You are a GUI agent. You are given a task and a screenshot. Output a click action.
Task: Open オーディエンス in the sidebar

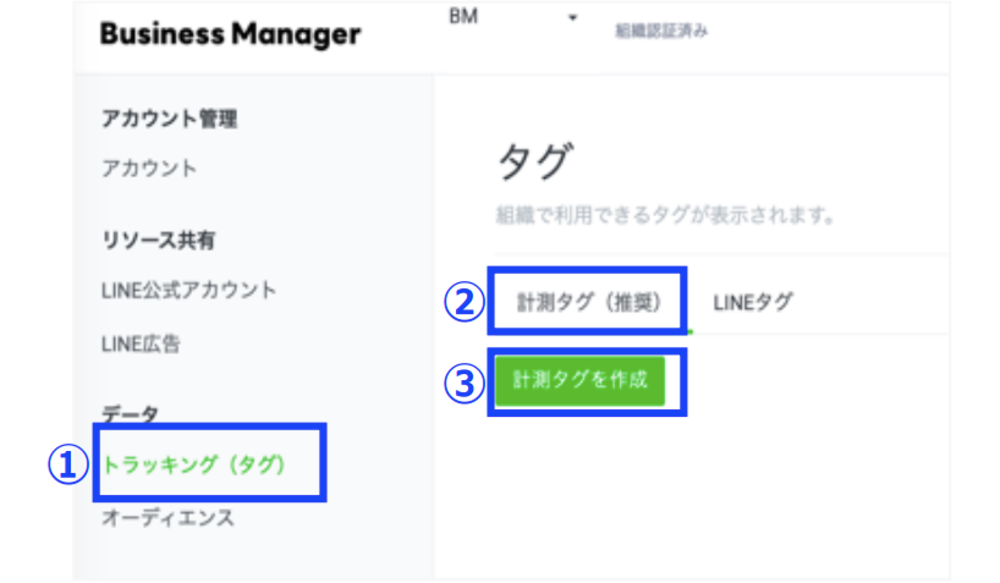pos(168,518)
